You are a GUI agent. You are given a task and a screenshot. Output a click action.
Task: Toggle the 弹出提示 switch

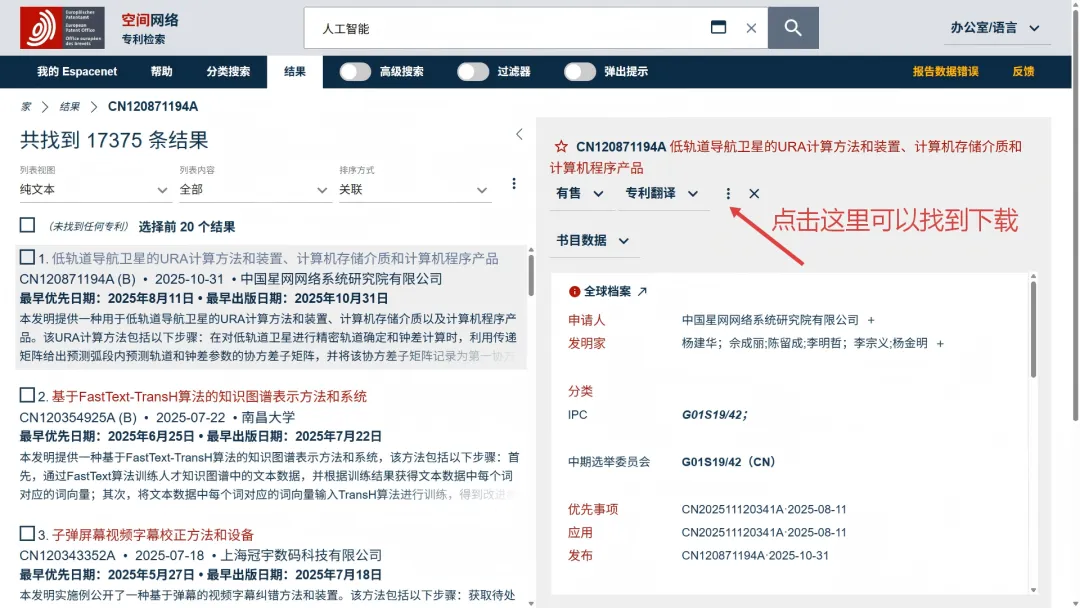(580, 72)
